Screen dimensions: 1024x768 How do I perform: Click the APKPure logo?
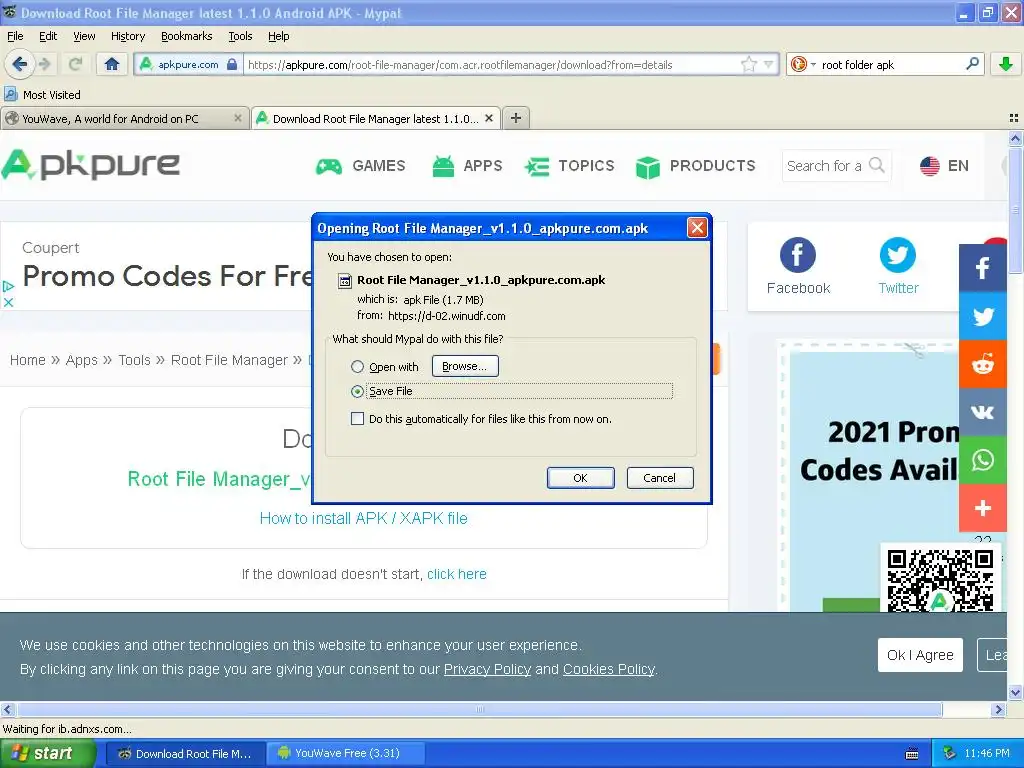pos(91,165)
